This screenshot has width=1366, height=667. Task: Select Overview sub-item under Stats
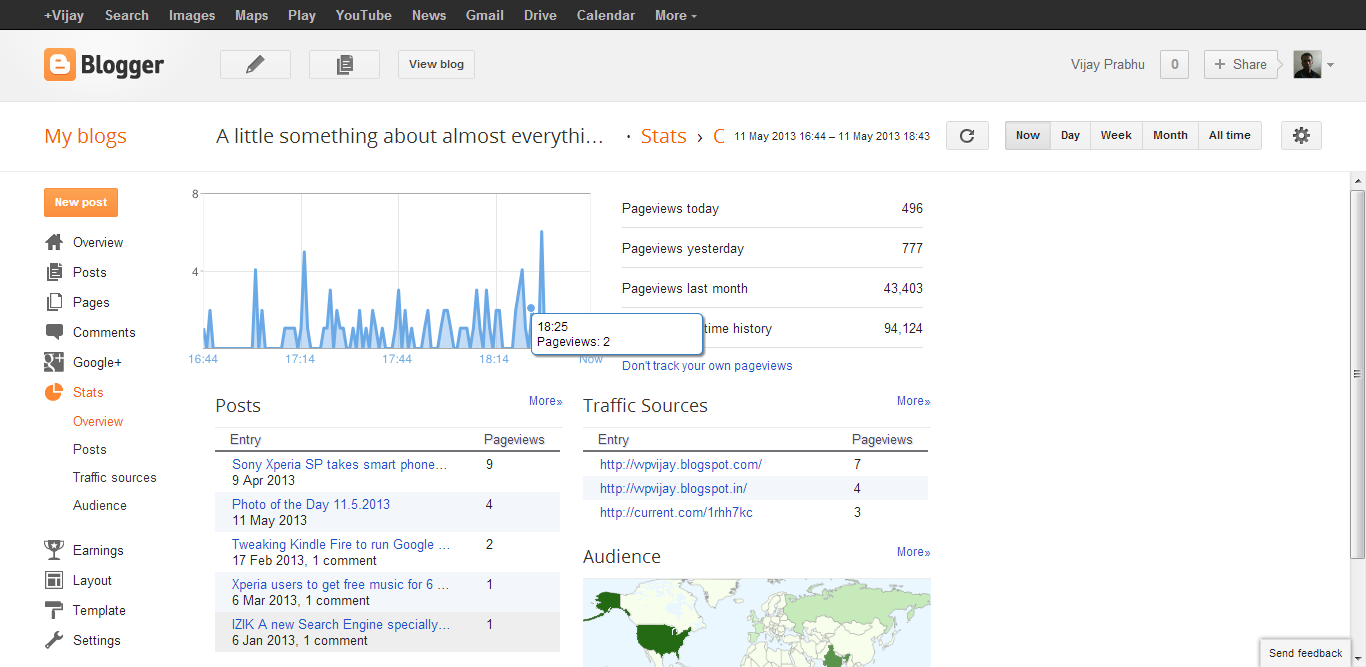pos(98,421)
